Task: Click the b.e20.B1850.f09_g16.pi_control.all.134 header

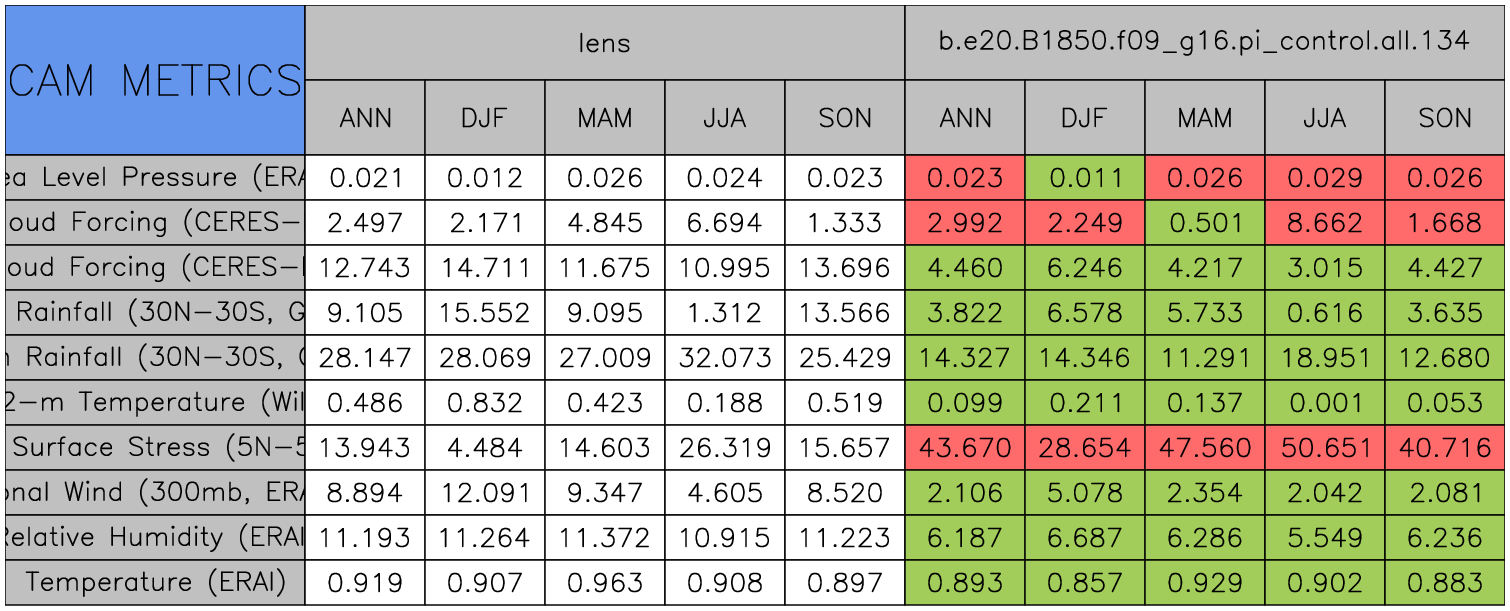Action: point(1204,42)
